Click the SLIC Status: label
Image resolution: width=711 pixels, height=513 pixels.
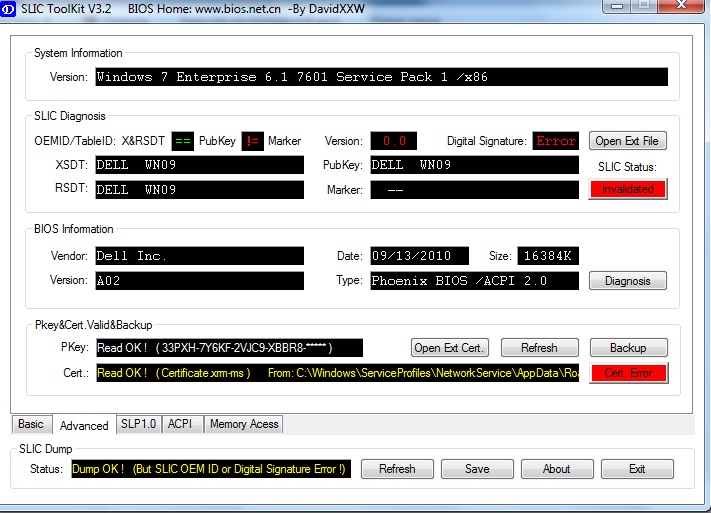pos(627,167)
